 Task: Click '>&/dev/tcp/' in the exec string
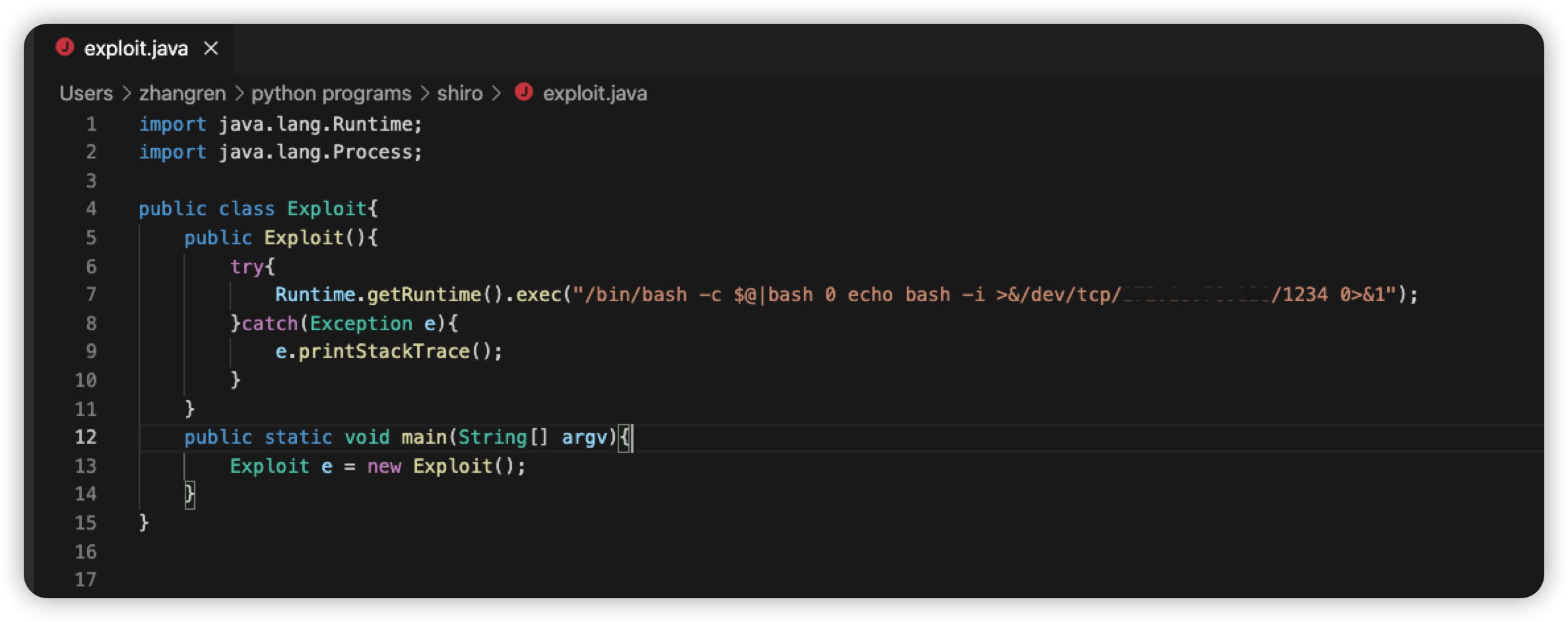[1059, 294]
